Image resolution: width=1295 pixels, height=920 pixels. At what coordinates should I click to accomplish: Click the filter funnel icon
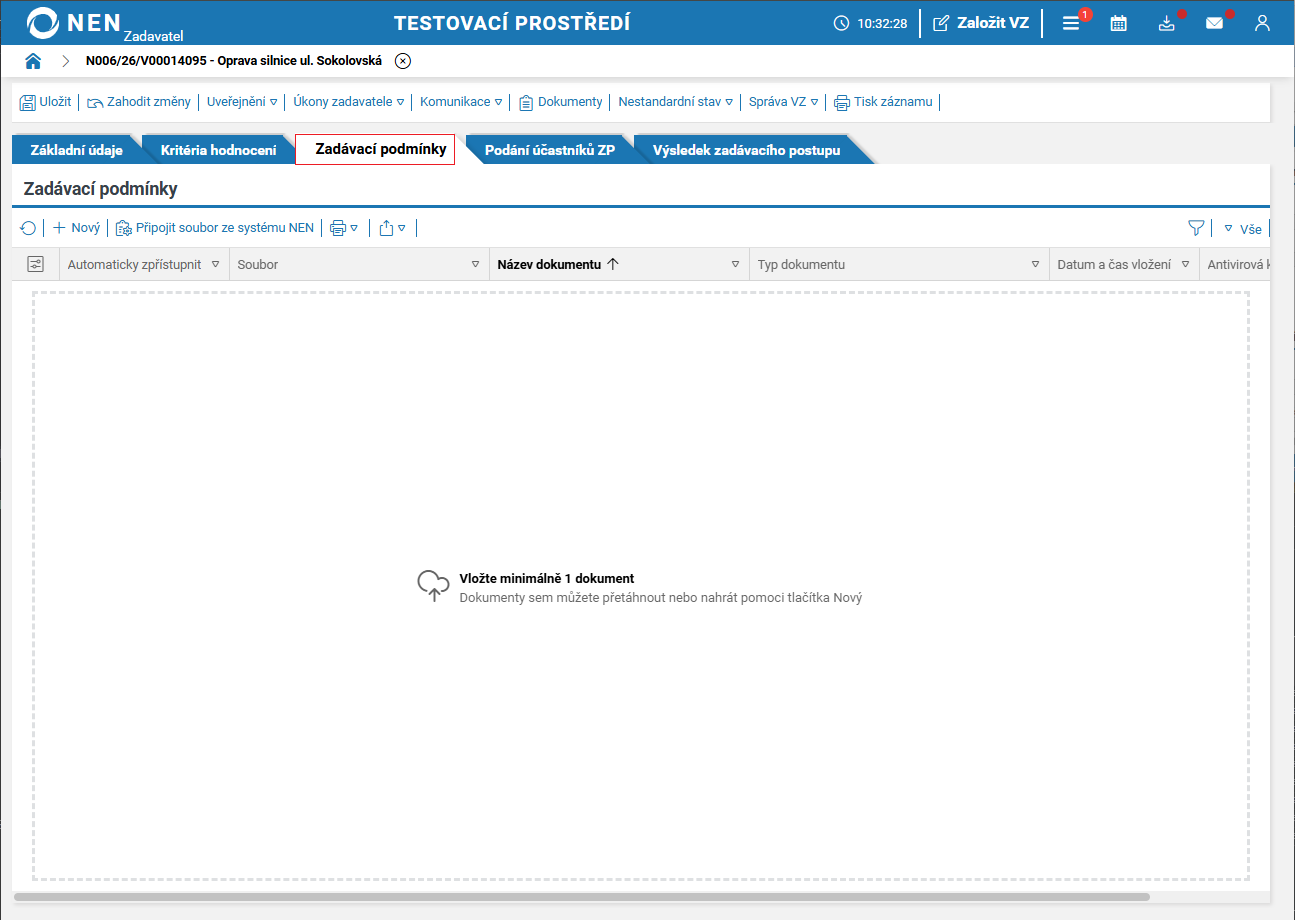1195,228
